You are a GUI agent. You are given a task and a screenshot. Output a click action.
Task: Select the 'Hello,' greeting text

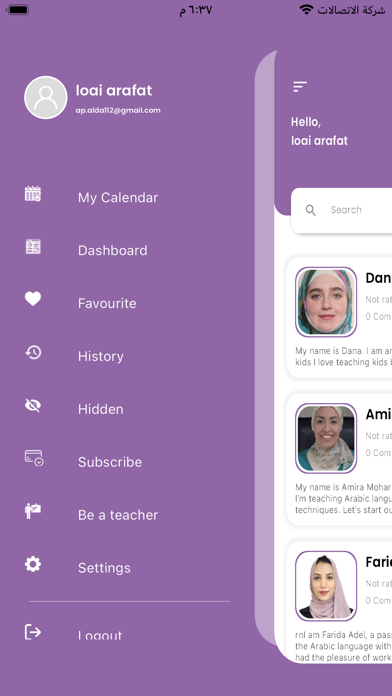(306, 122)
